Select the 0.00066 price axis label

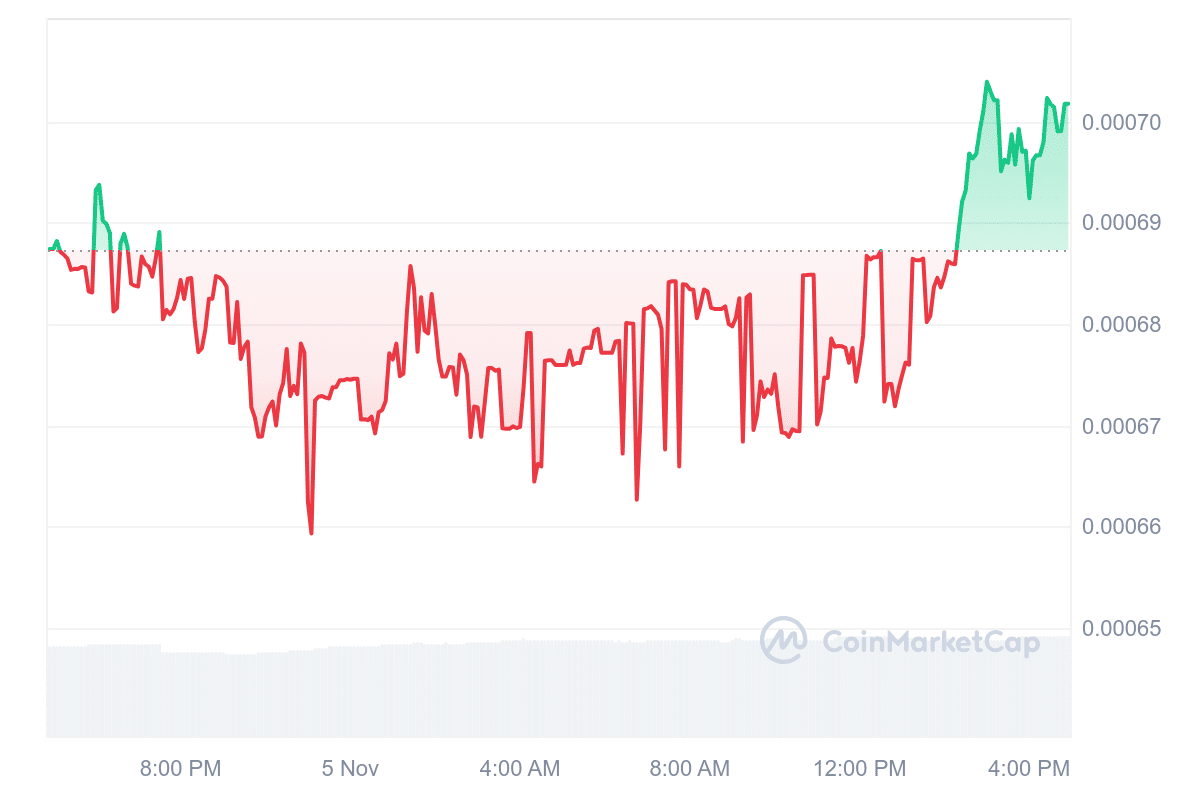(1121, 527)
